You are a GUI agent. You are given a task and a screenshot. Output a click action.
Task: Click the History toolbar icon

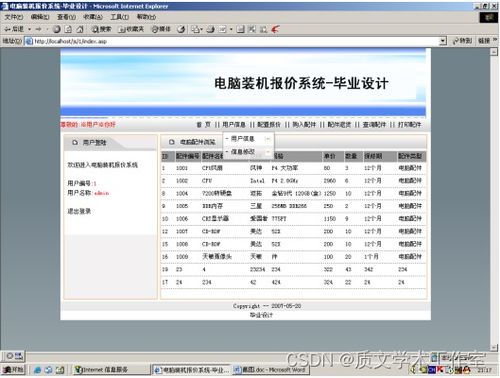(x=181, y=29)
